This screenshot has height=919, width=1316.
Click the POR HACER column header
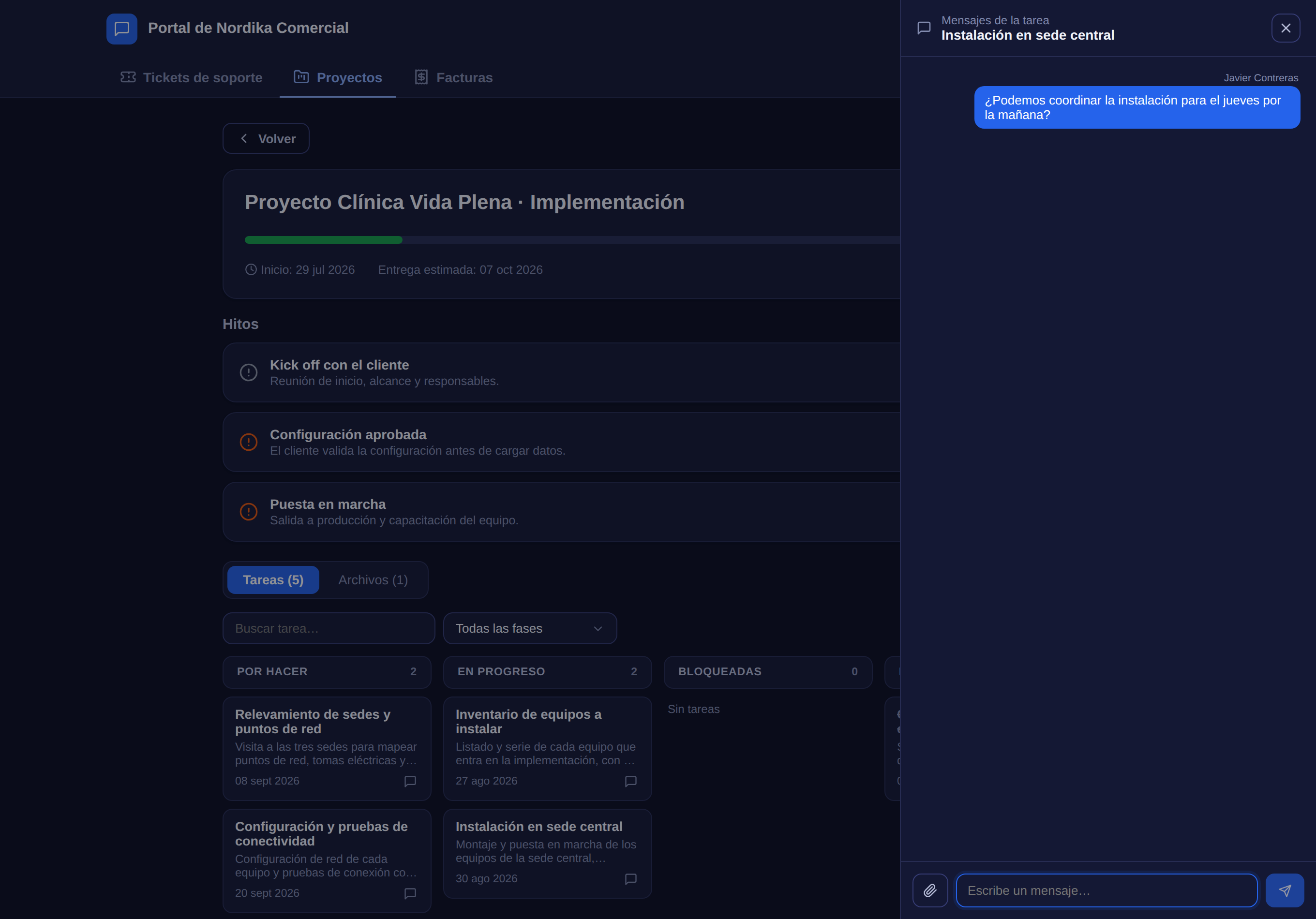327,671
